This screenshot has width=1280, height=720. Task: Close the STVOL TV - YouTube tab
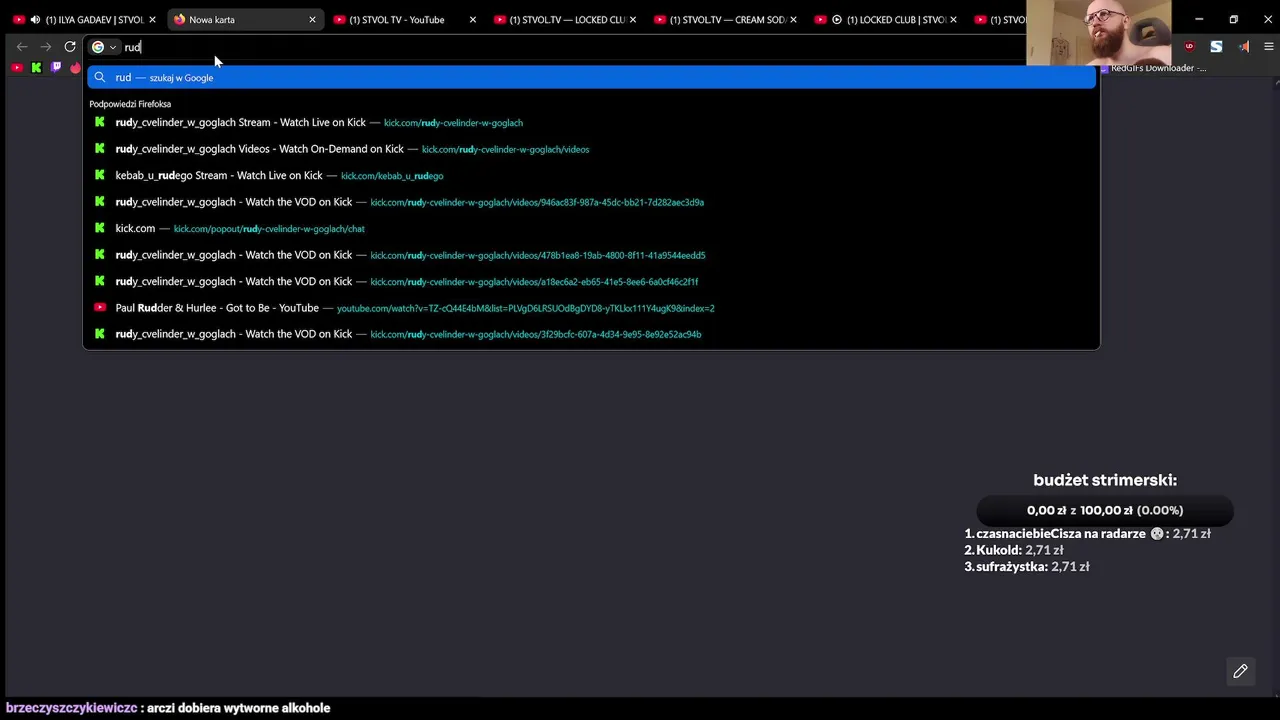(x=473, y=20)
